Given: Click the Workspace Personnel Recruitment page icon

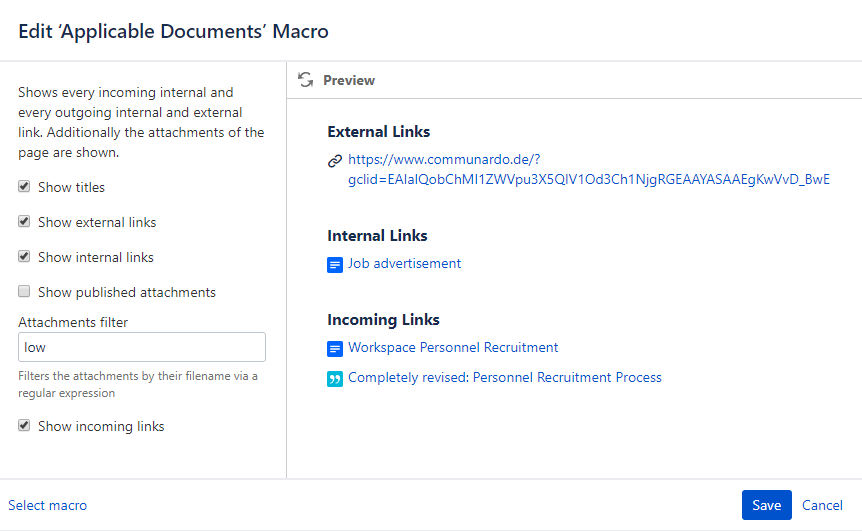Looking at the screenshot, I should coord(335,349).
